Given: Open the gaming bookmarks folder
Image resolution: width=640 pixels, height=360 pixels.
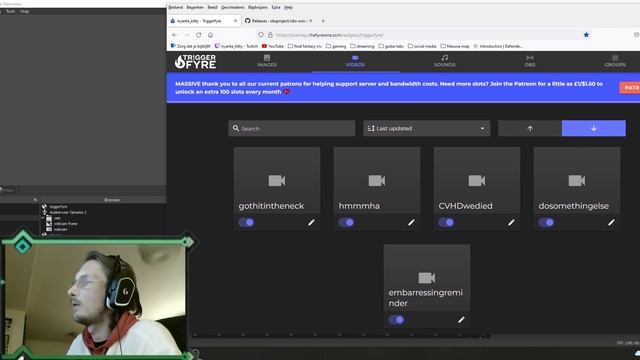Looking at the screenshot, I should coord(336,46).
